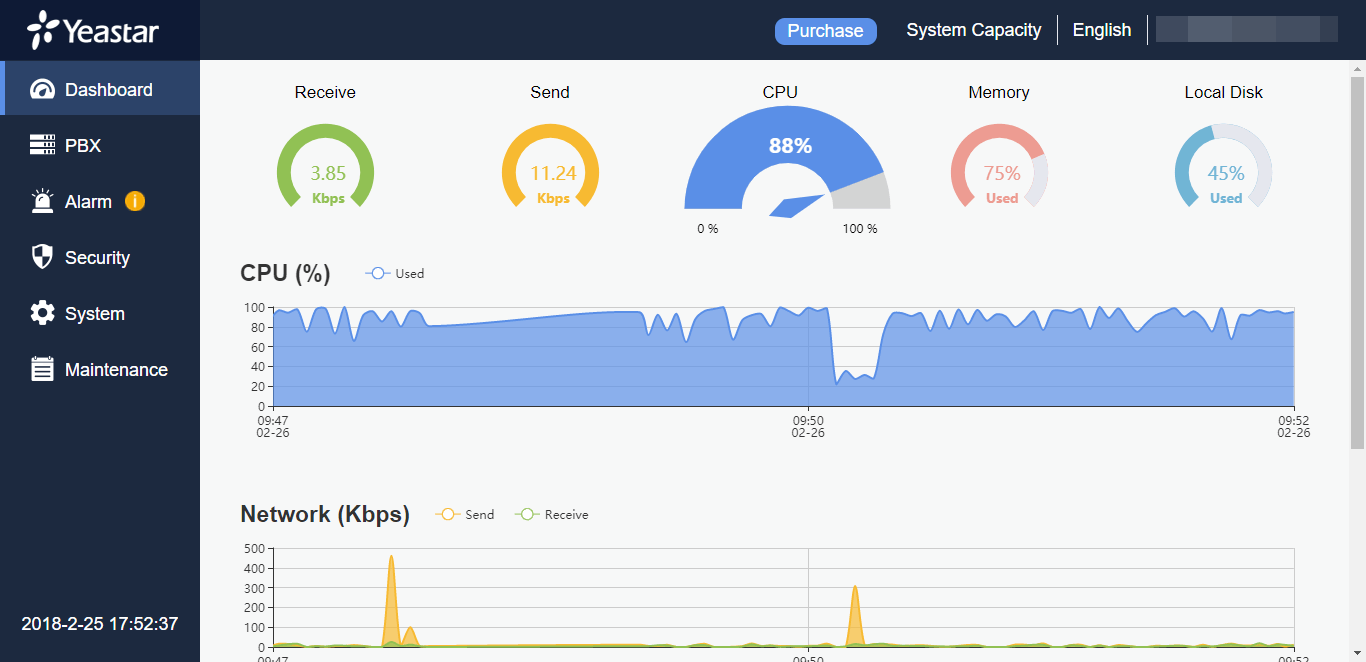Click the 'CPU' label above the gauge
Screen dimensions: 1366x662
coord(780,92)
